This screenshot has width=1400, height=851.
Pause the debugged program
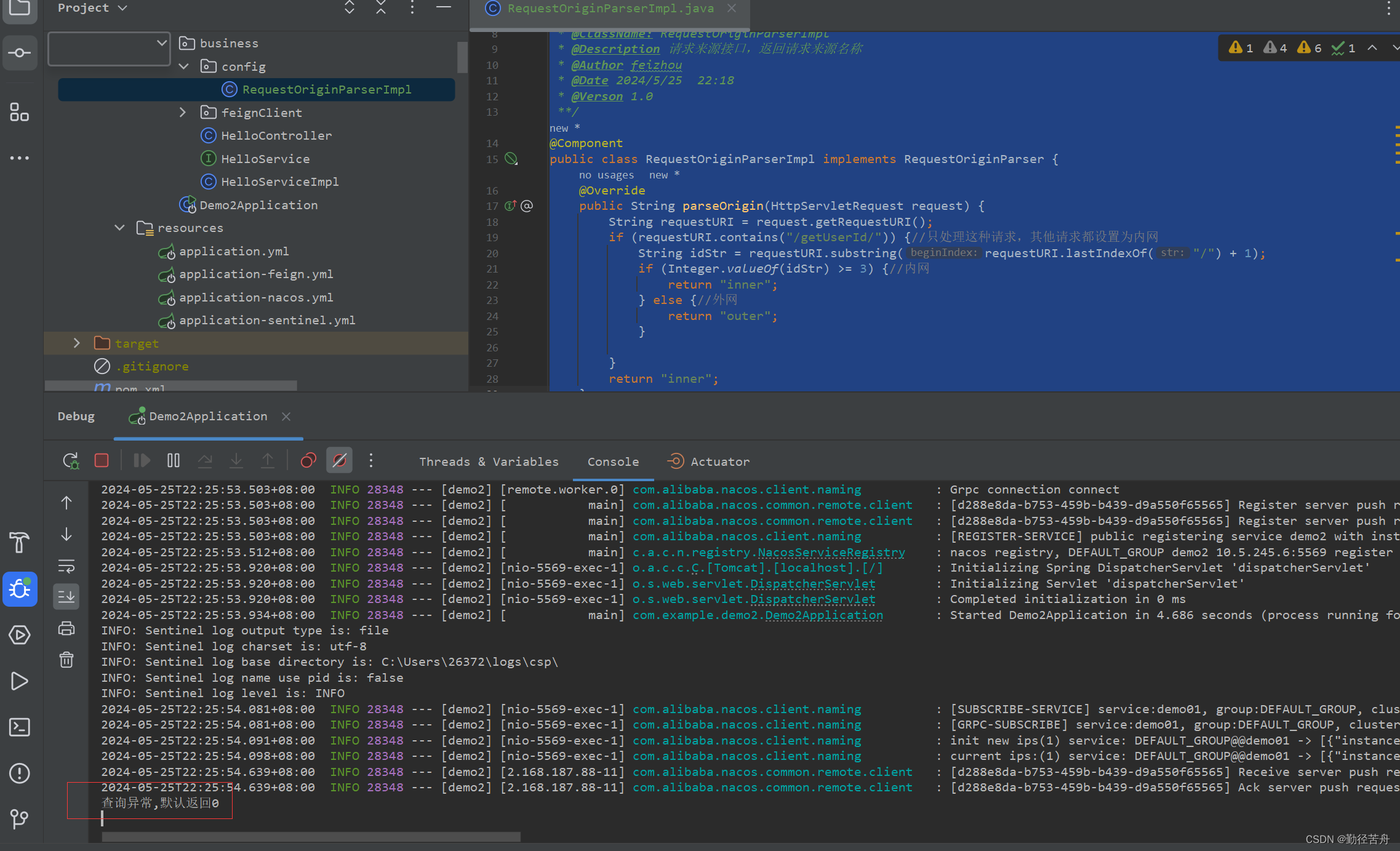tap(174, 460)
